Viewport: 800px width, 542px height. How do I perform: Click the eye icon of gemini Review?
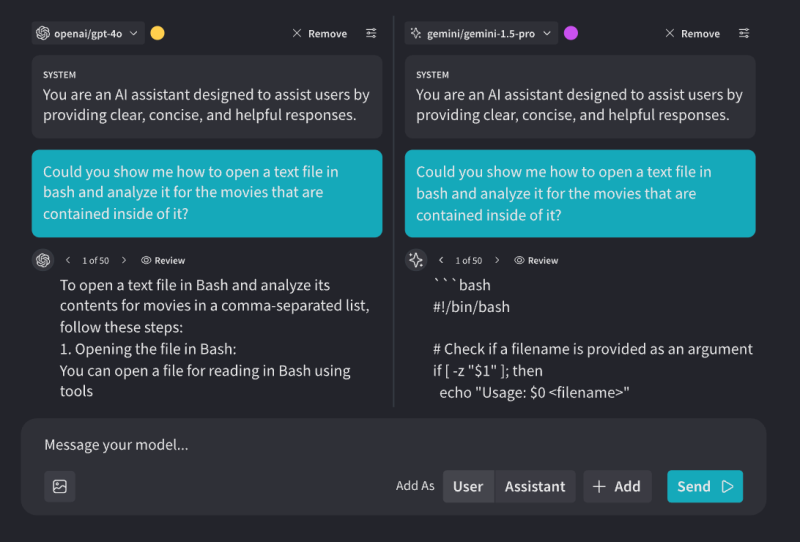[519, 260]
